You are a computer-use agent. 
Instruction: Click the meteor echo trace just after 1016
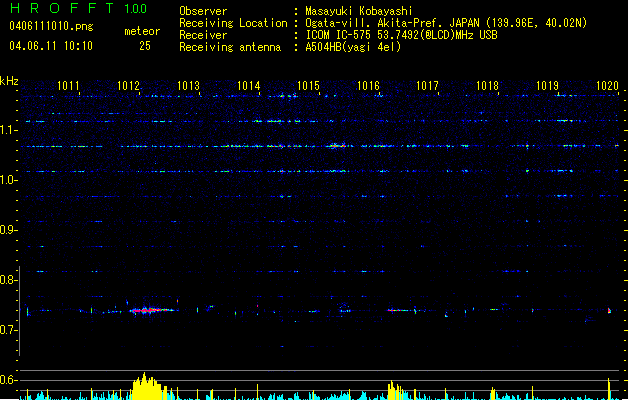(400, 310)
